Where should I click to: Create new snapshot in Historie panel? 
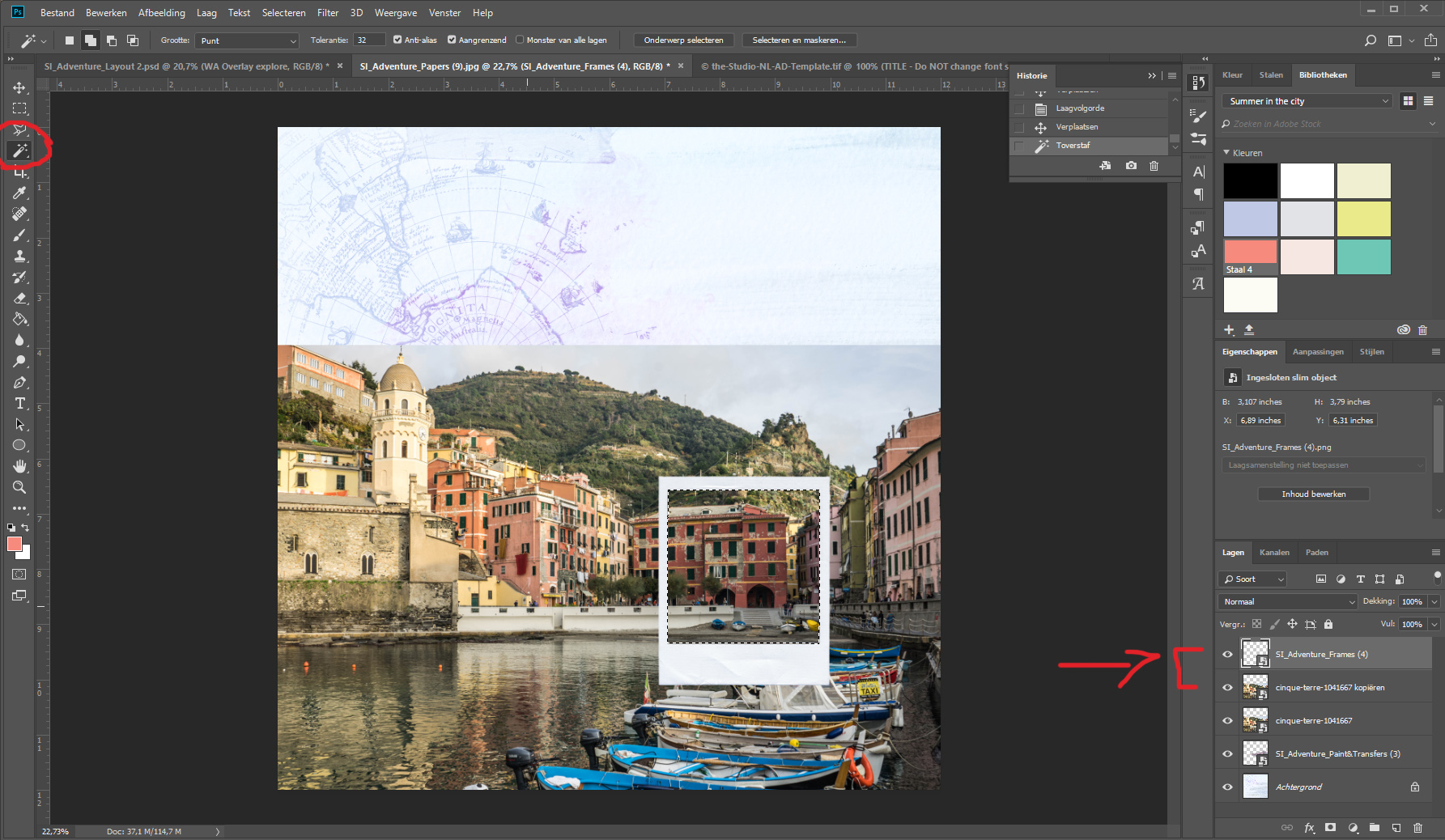[x=1131, y=166]
